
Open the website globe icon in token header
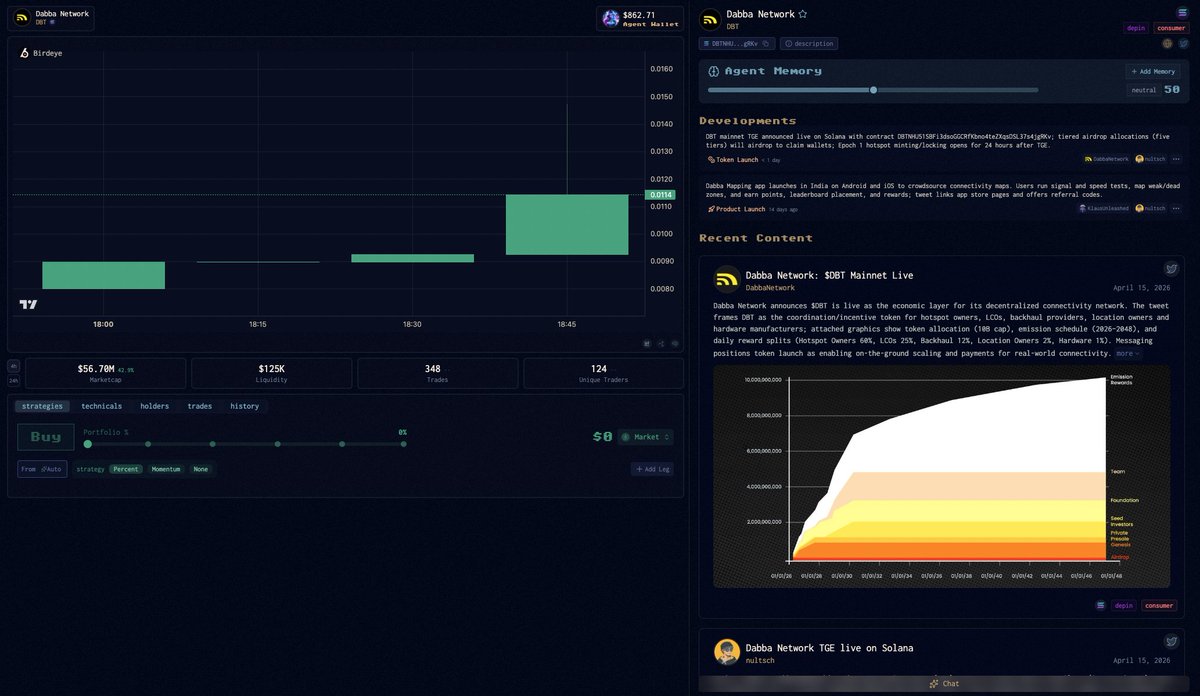click(x=1167, y=43)
